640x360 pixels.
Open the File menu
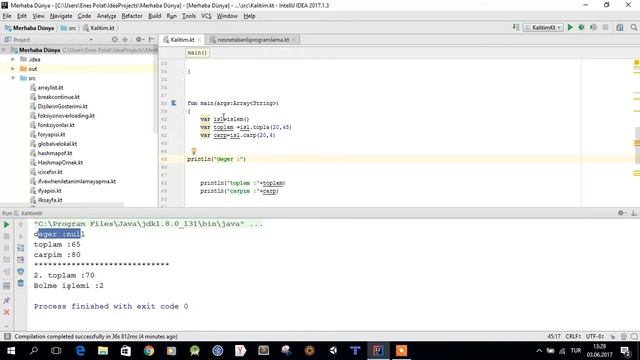coord(7,16)
